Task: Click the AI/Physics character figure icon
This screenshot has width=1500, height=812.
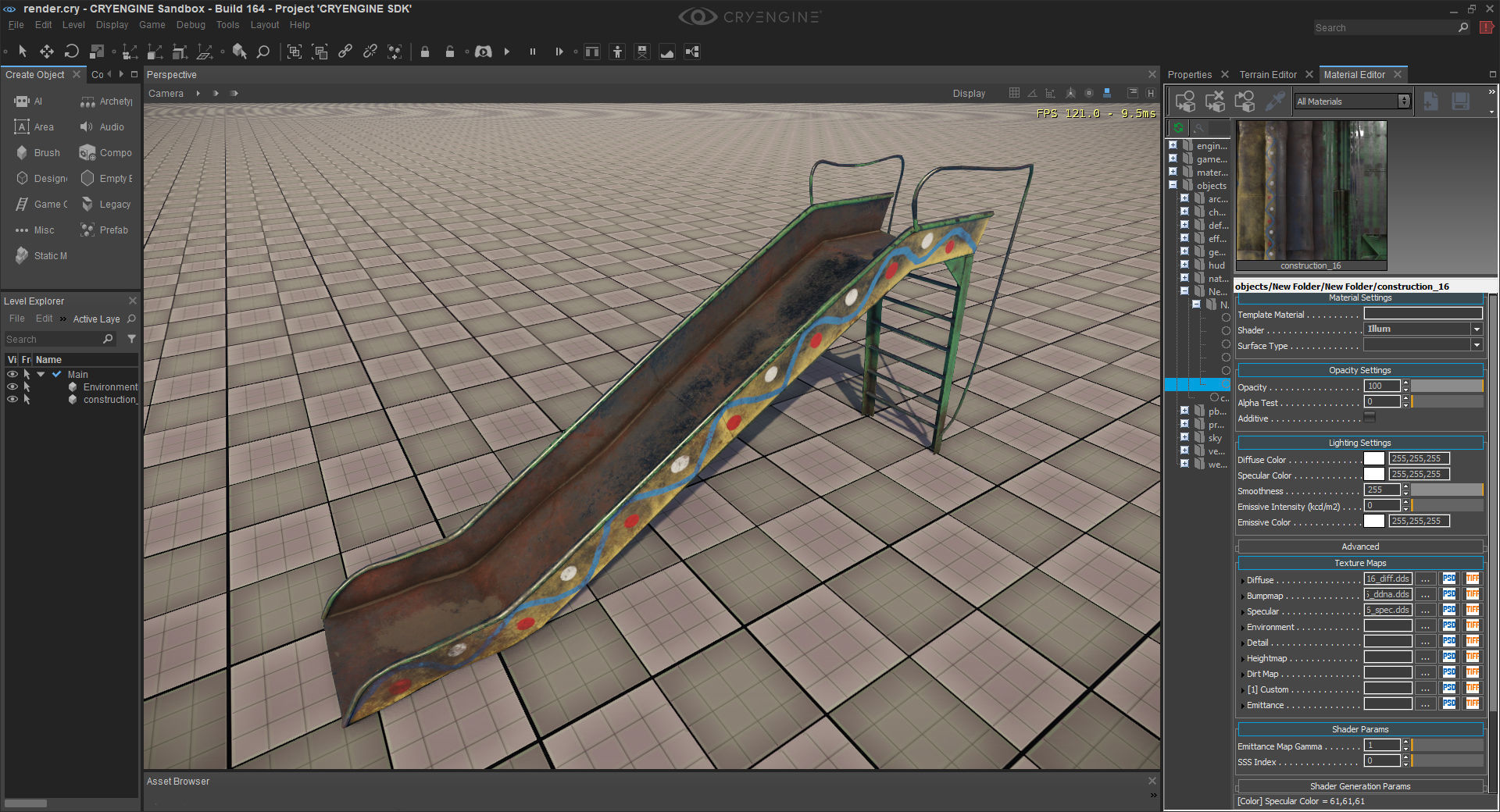Action: pos(617,52)
